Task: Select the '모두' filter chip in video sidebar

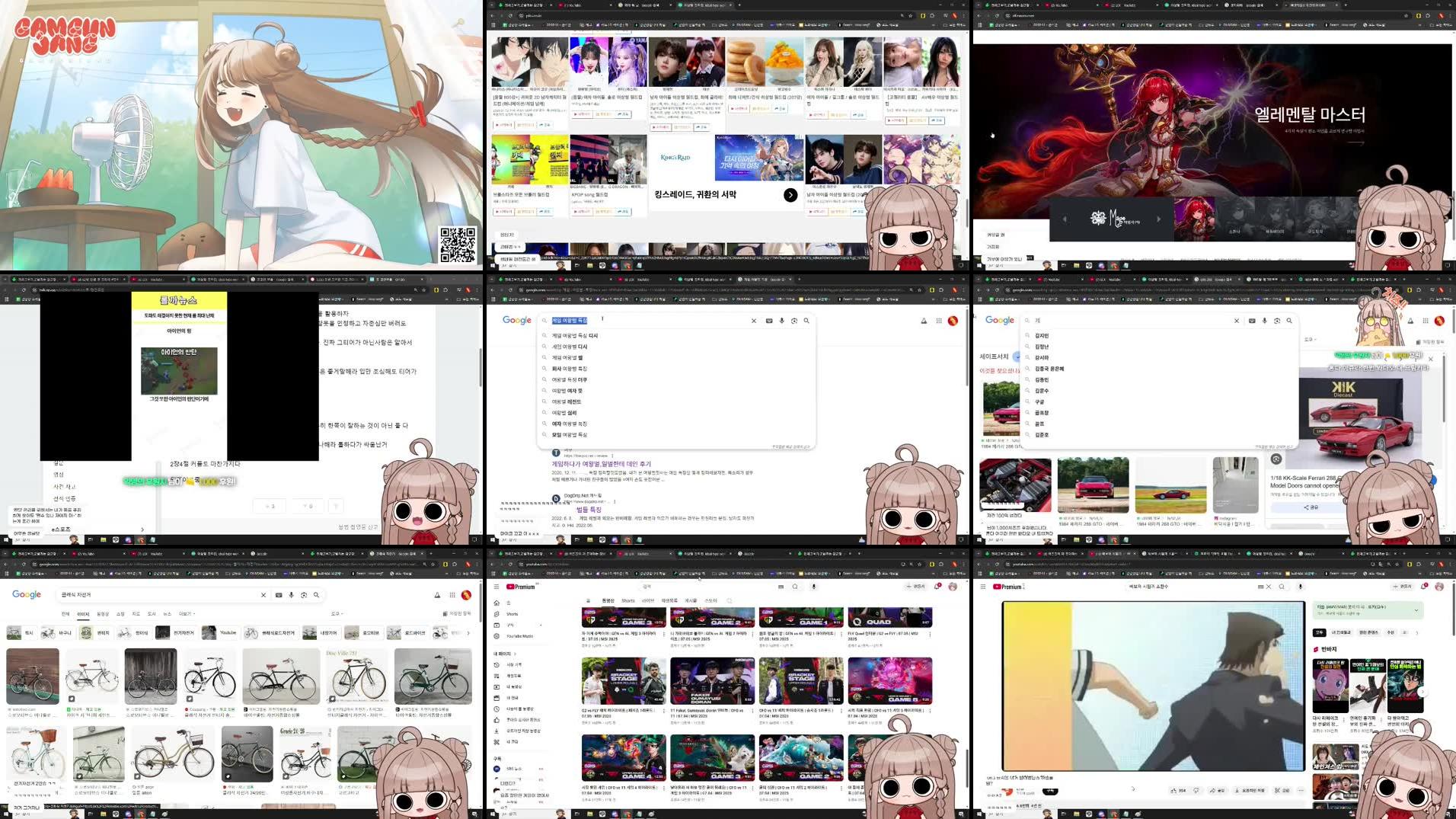Action: click(x=1319, y=632)
